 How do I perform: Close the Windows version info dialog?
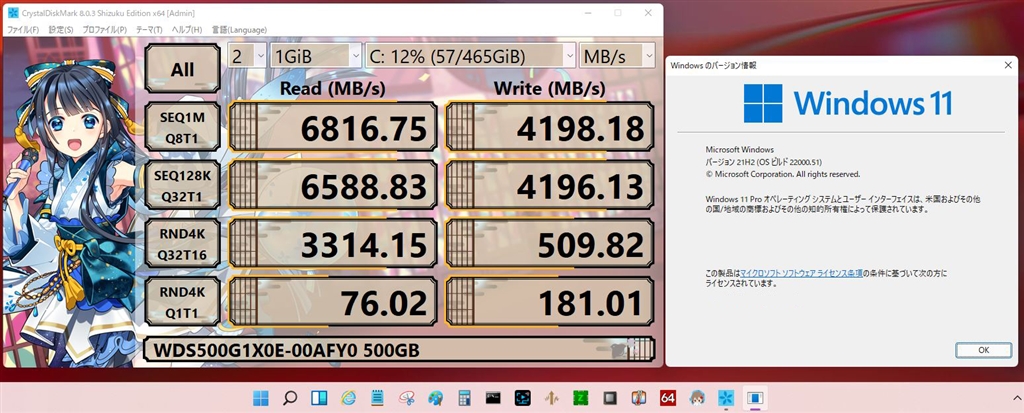point(1008,65)
